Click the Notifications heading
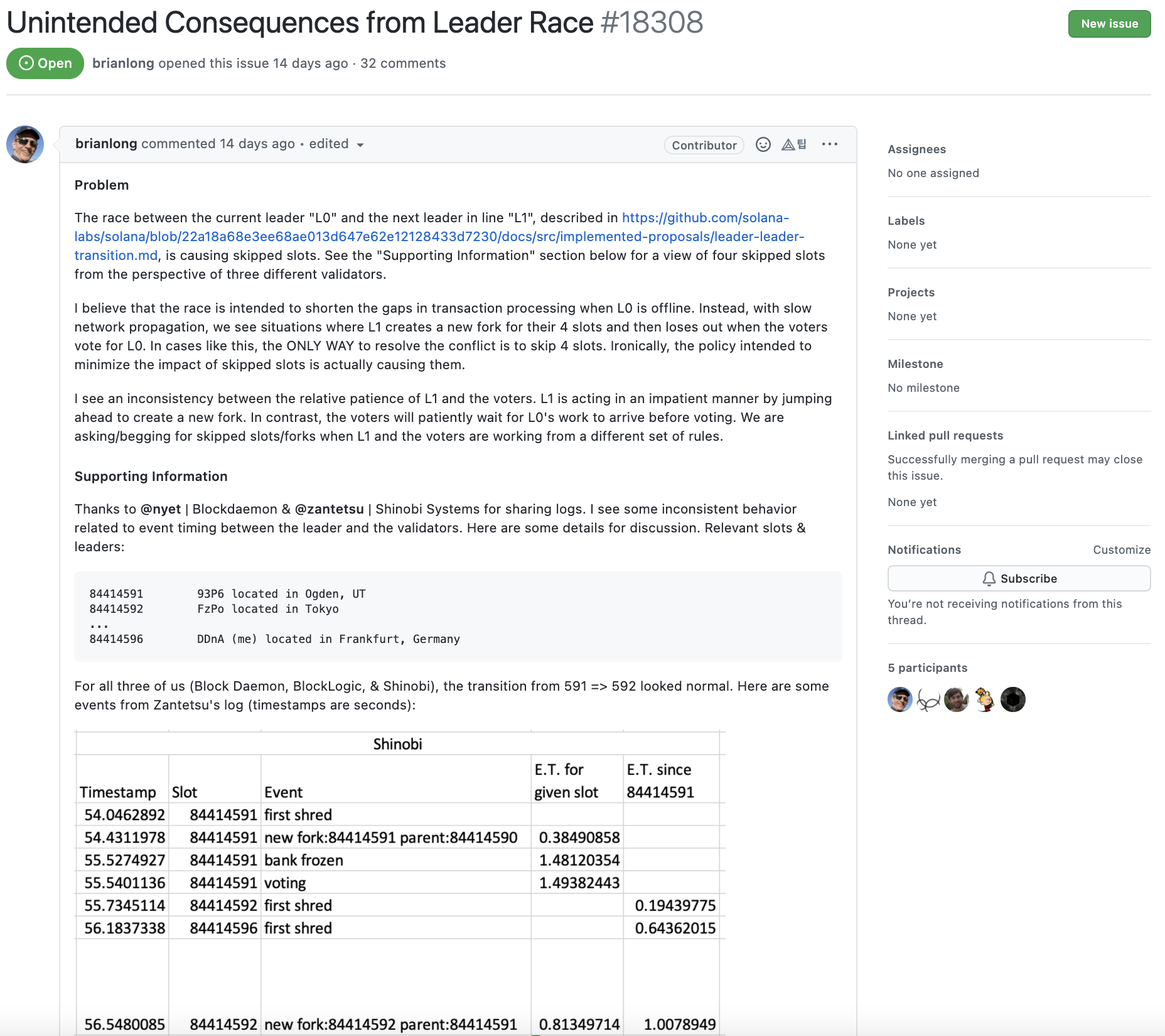The width and height of the screenshot is (1165, 1036). click(x=925, y=550)
